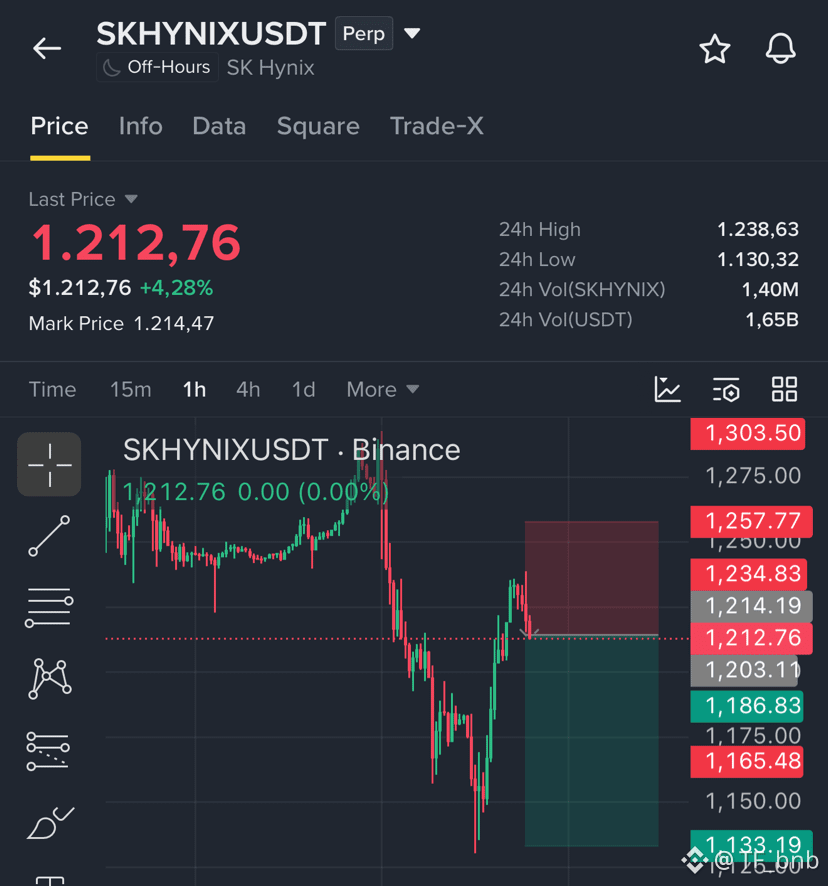
Task: Tap the Perp contract badge
Action: [x=363, y=33]
